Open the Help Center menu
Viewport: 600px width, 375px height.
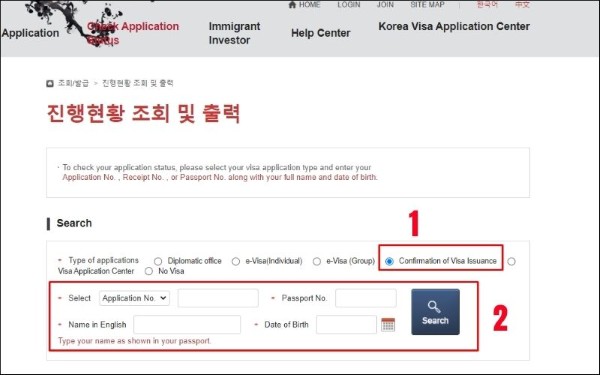pos(321,33)
